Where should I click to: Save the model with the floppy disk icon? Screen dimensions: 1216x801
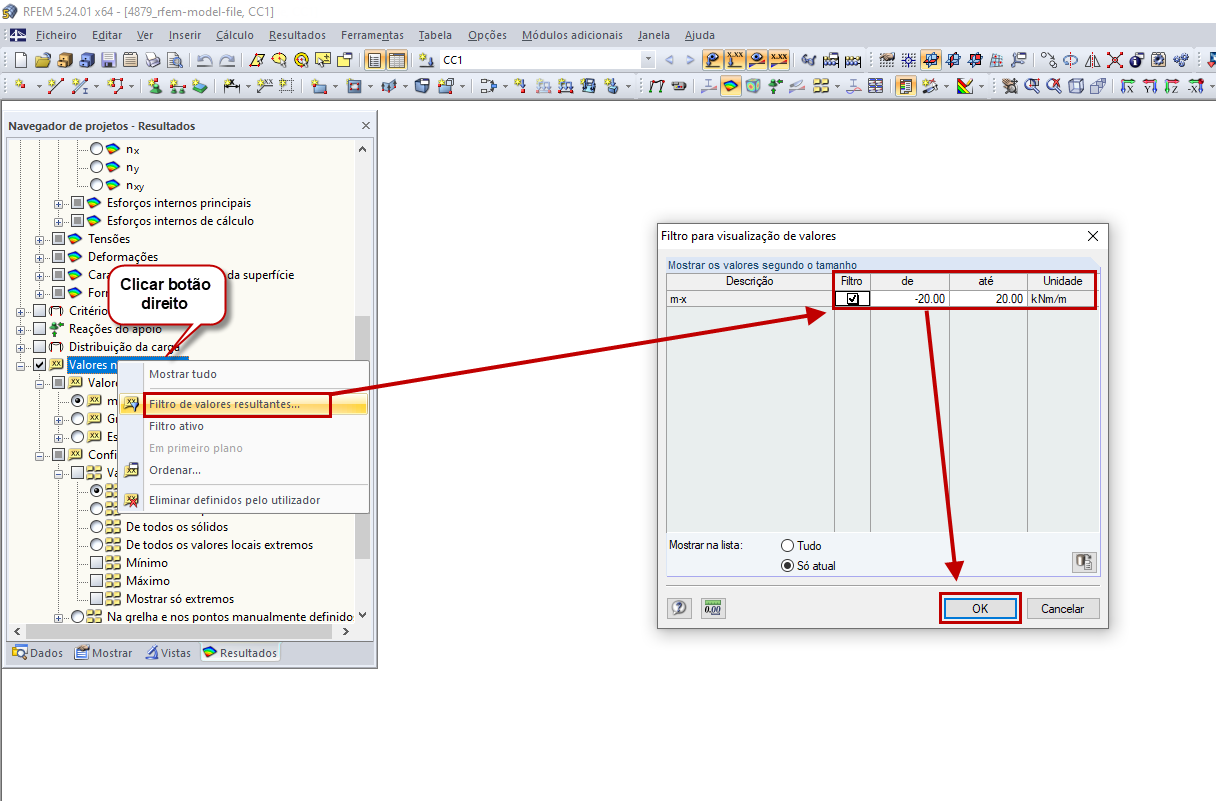(x=109, y=60)
